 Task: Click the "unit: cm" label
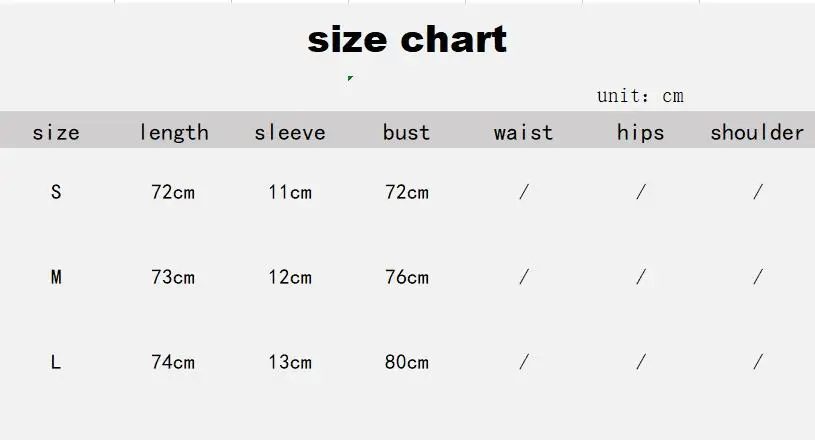640,96
